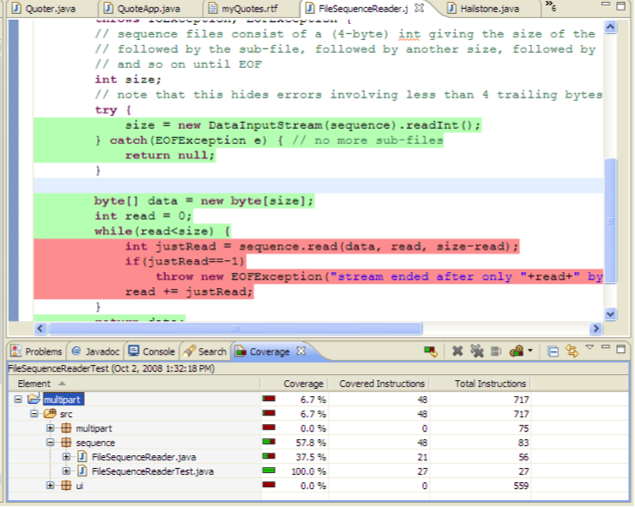The height and width of the screenshot is (507, 635).
Task: Toggle Link with Current Selection
Action: pyautogui.click(x=572, y=351)
